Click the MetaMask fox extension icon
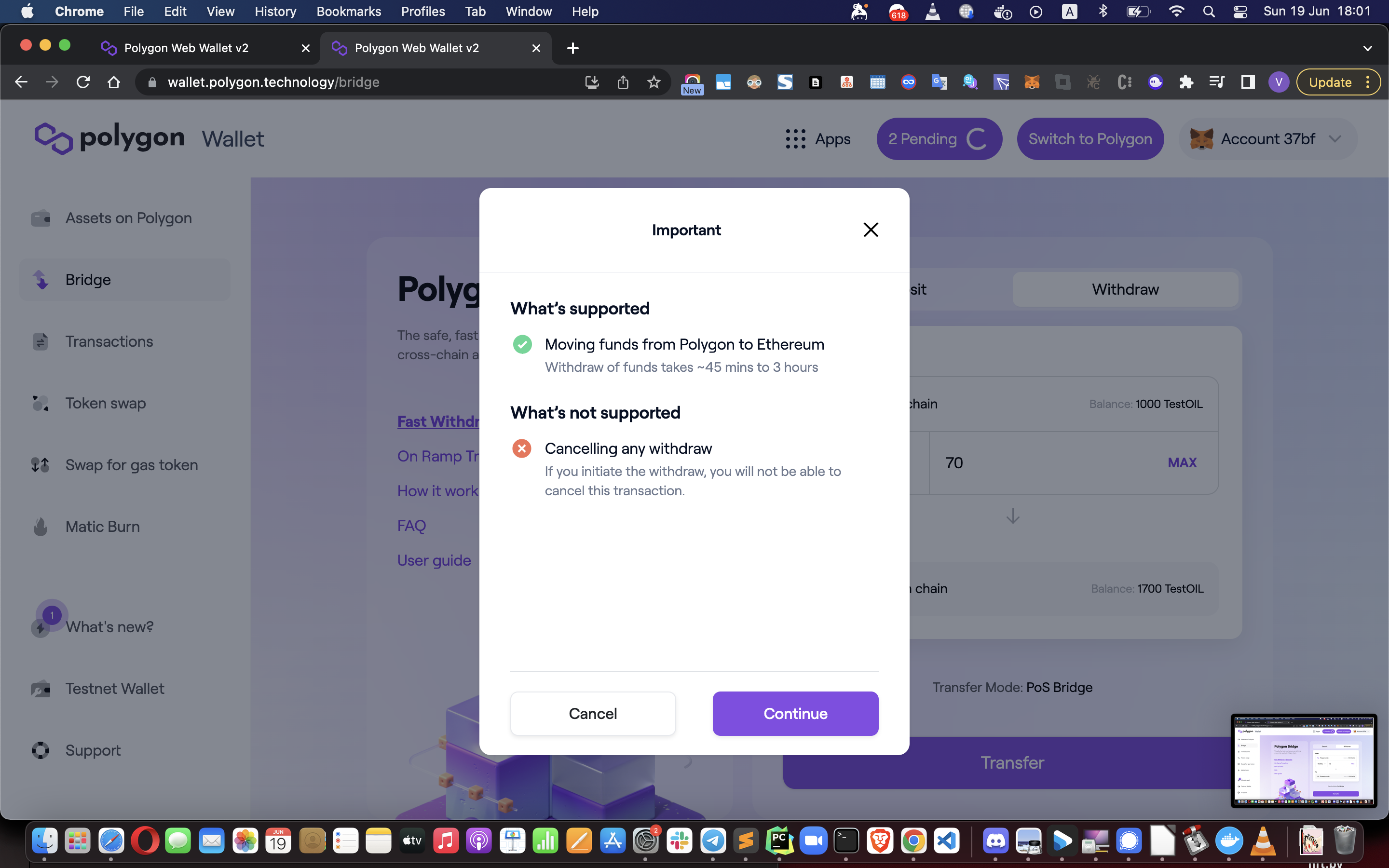The height and width of the screenshot is (868, 1389). point(1032,82)
